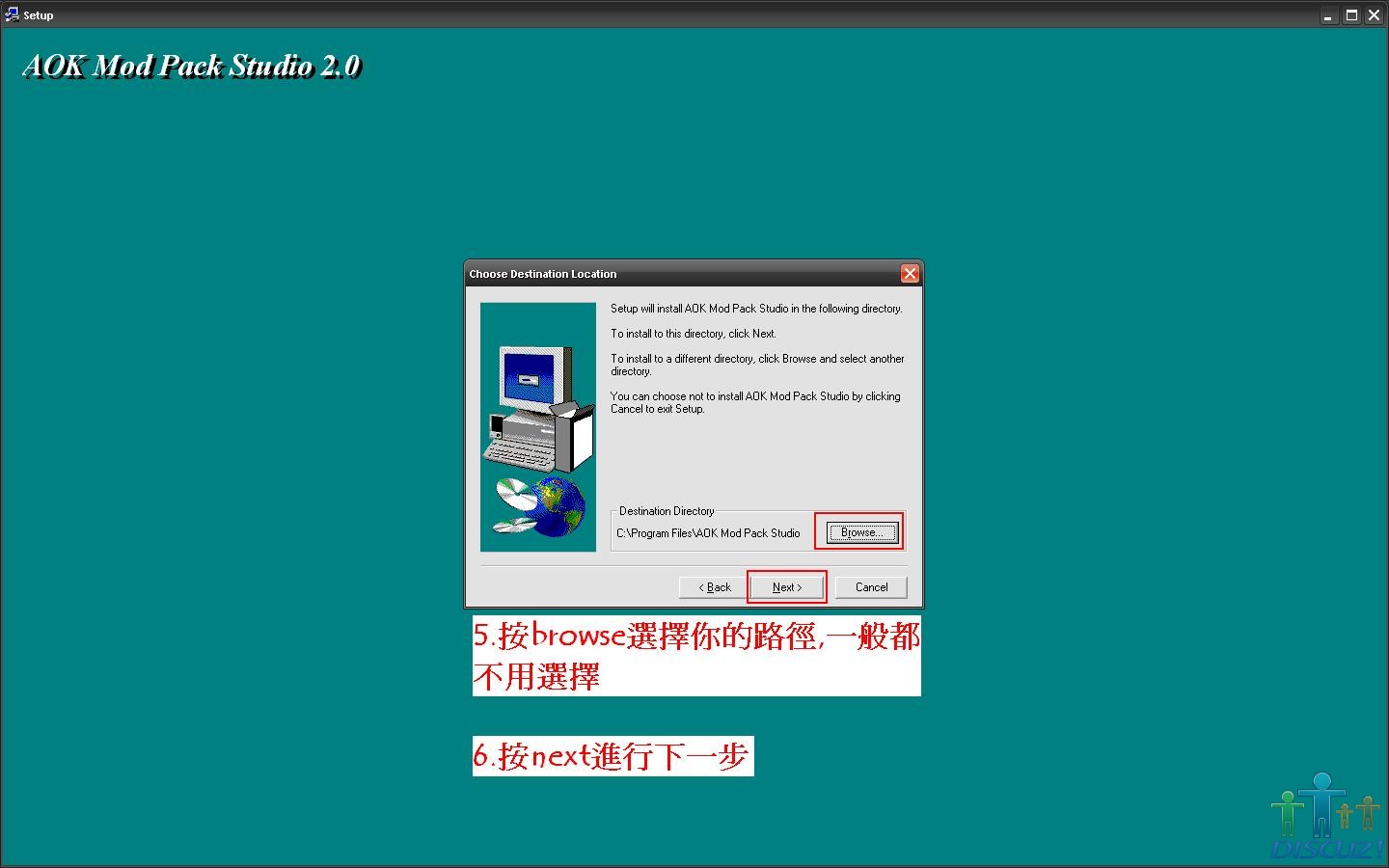The height and width of the screenshot is (868, 1389).
Task: Close the Choose Destination Location dialog
Action: tap(909, 274)
